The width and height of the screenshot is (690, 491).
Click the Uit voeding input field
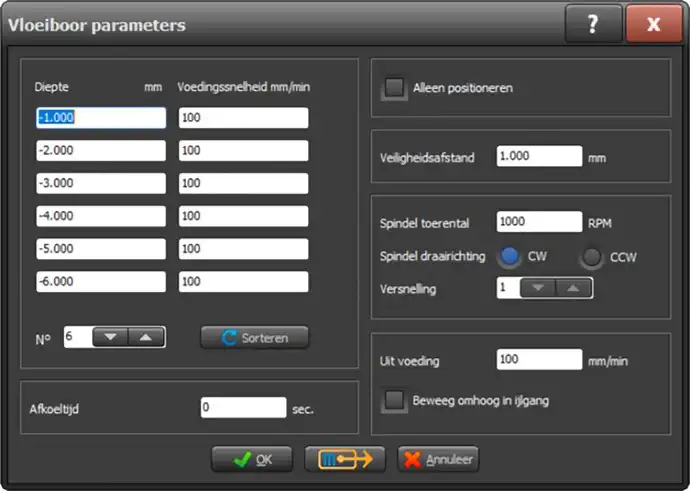tap(540, 359)
